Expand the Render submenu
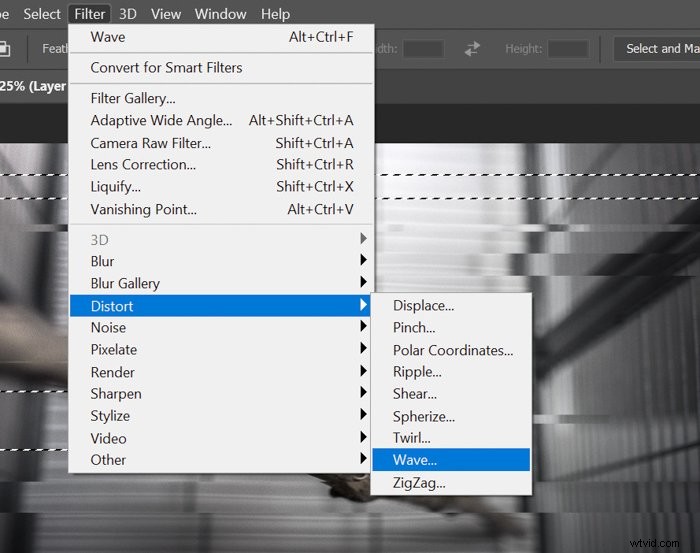Viewport: 700px width, 553px height. (x=221, y=372)
